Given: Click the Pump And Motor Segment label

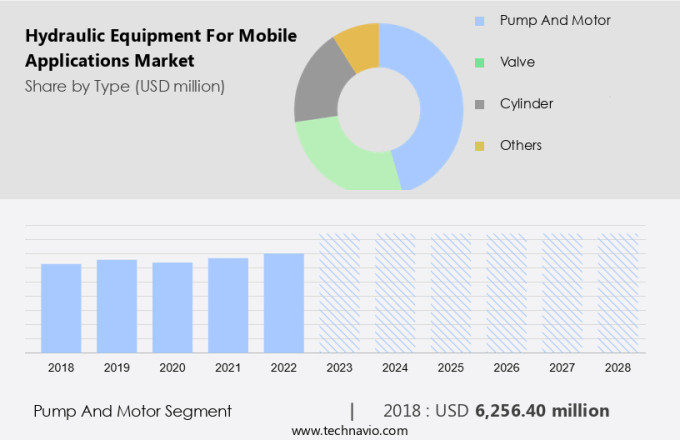Looking at the screenshot, I should click(x=132, y=411).
